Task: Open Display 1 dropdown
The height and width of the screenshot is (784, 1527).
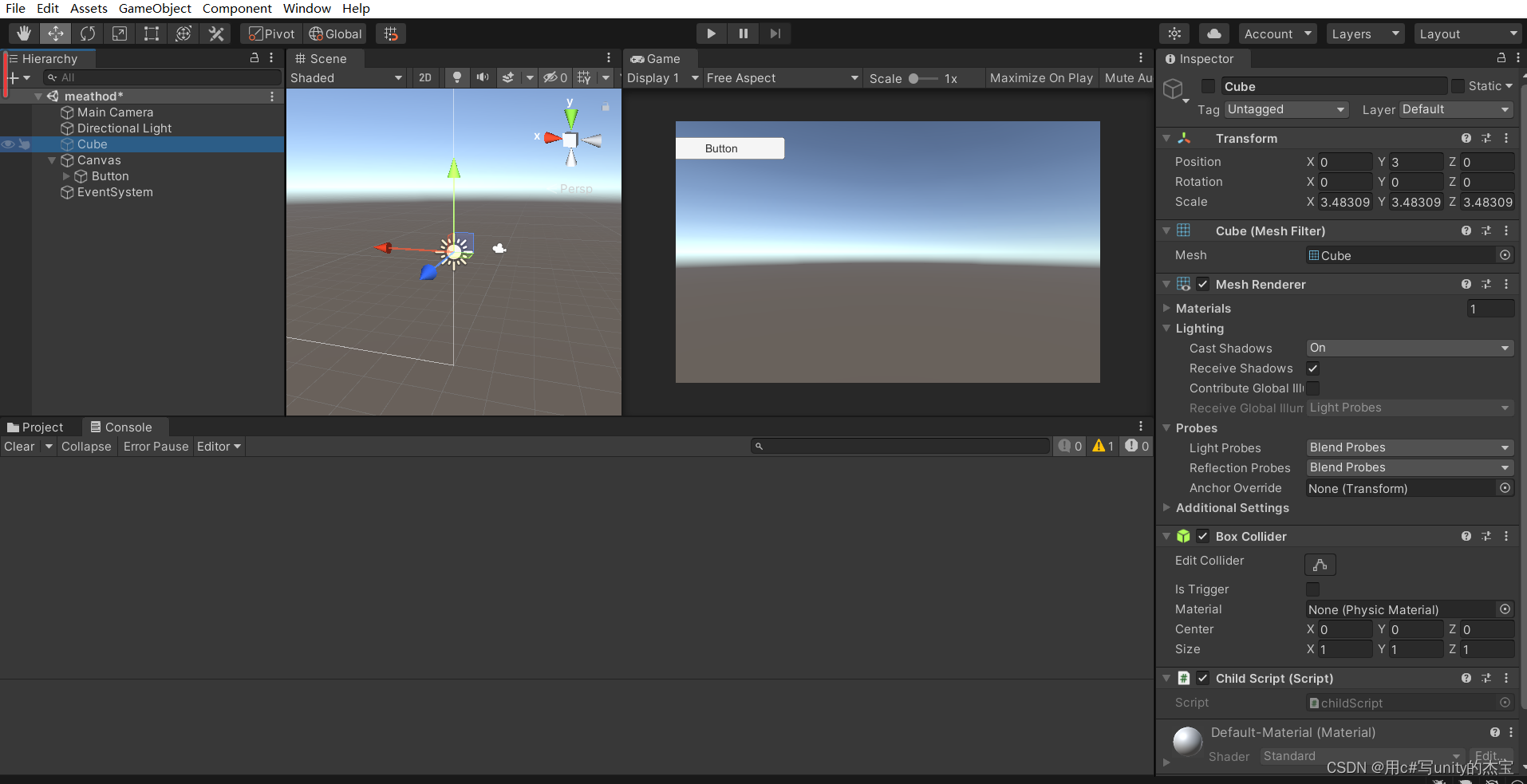Action: point(662,77)
